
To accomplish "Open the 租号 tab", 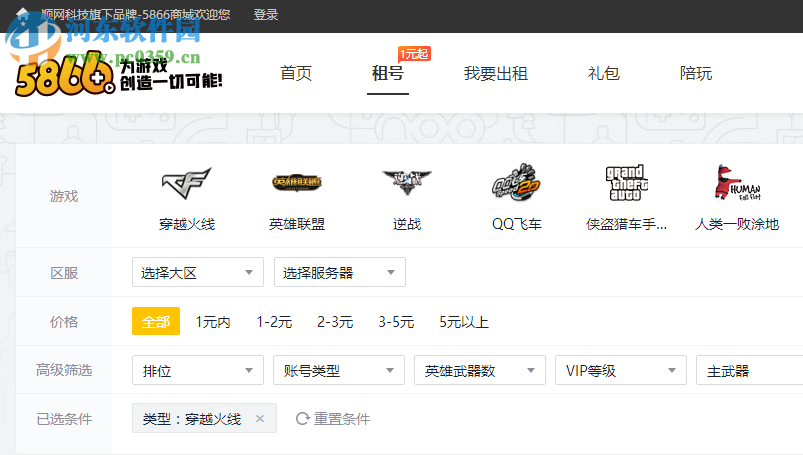I will (x=388, y=73).
